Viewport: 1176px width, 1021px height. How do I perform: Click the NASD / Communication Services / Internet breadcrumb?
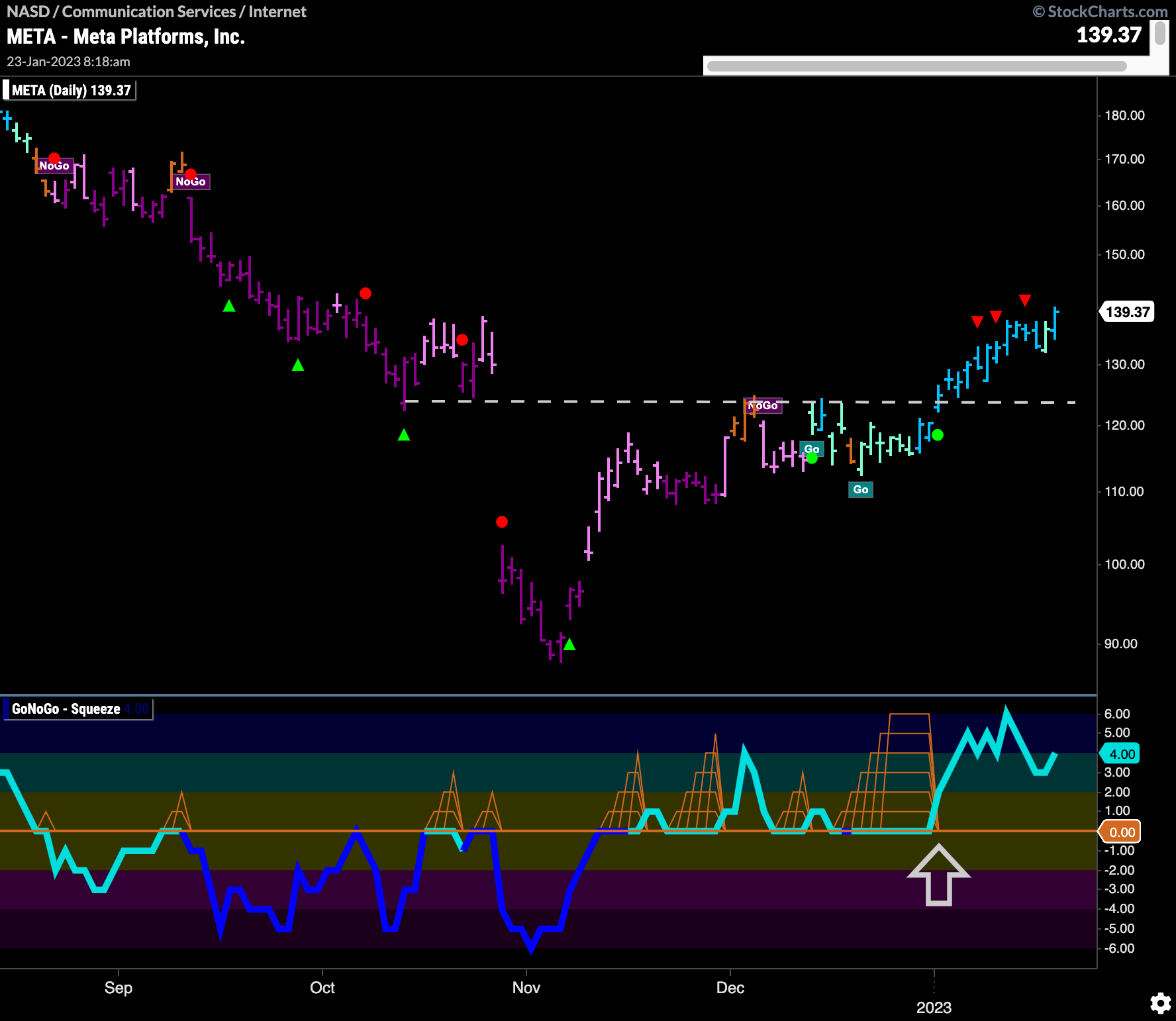coord(156,12)
